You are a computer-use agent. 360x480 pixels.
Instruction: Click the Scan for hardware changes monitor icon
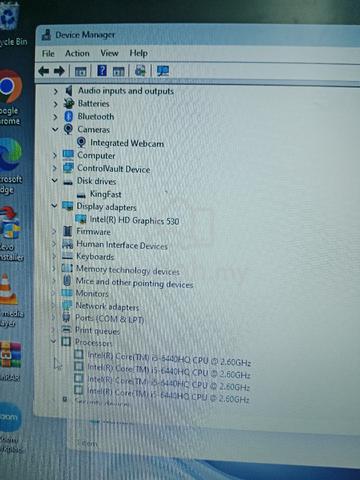click(x=163, y=71)
